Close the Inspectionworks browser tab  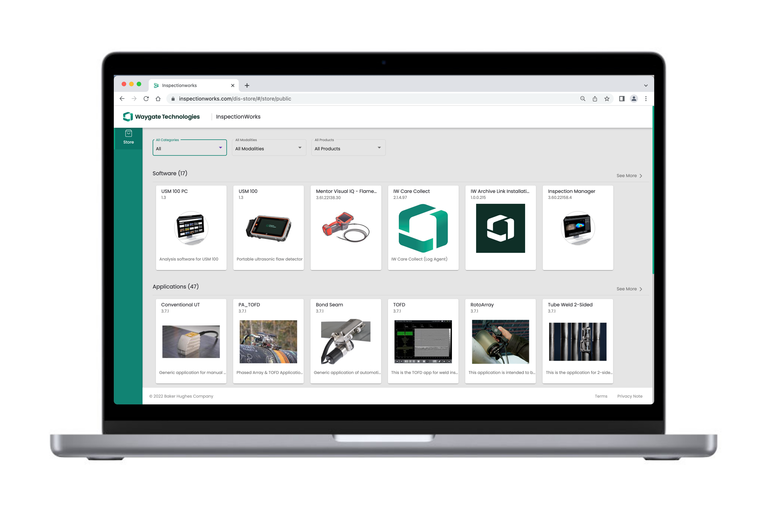233,85
